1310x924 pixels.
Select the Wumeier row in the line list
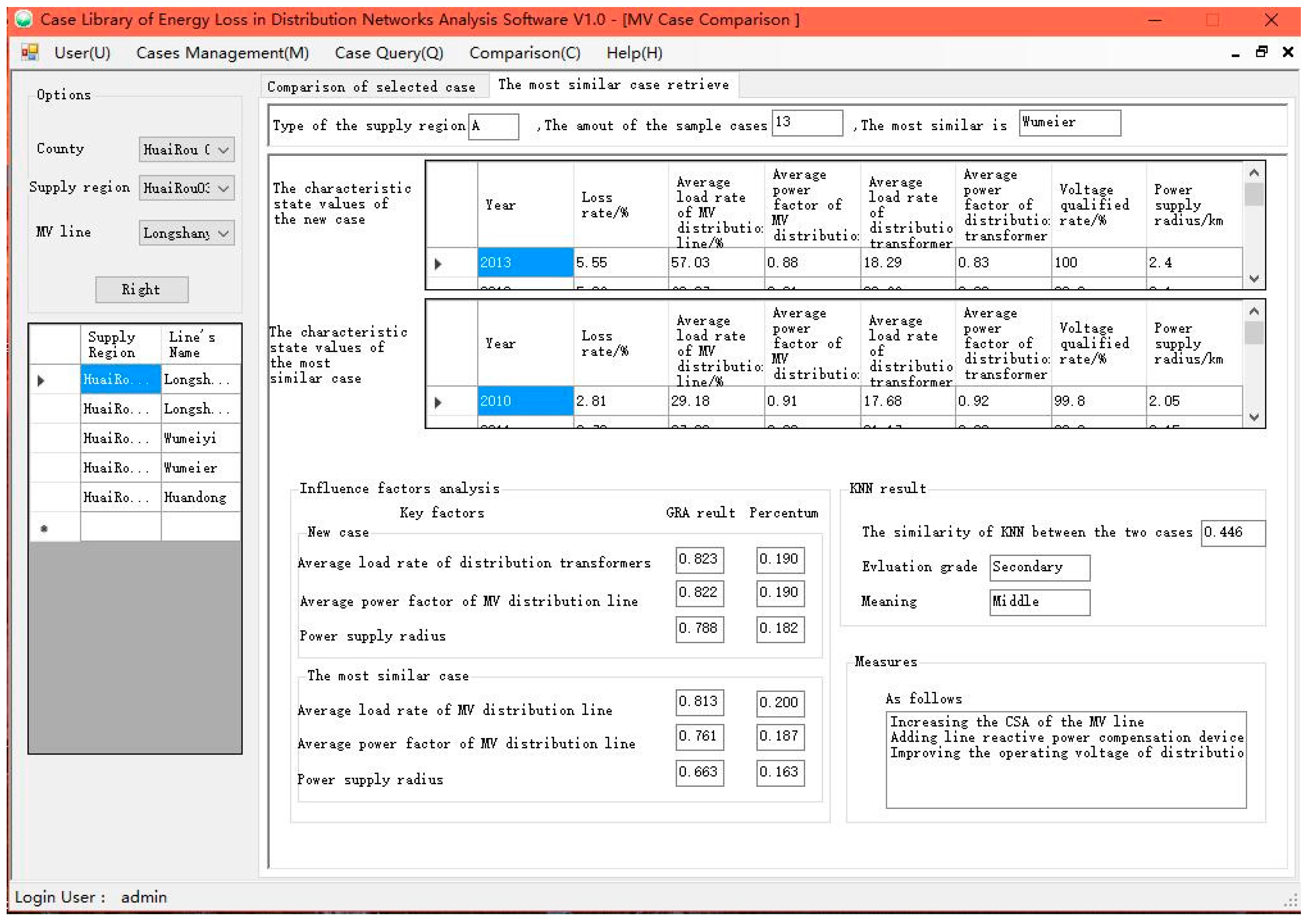tap(135, 468)
